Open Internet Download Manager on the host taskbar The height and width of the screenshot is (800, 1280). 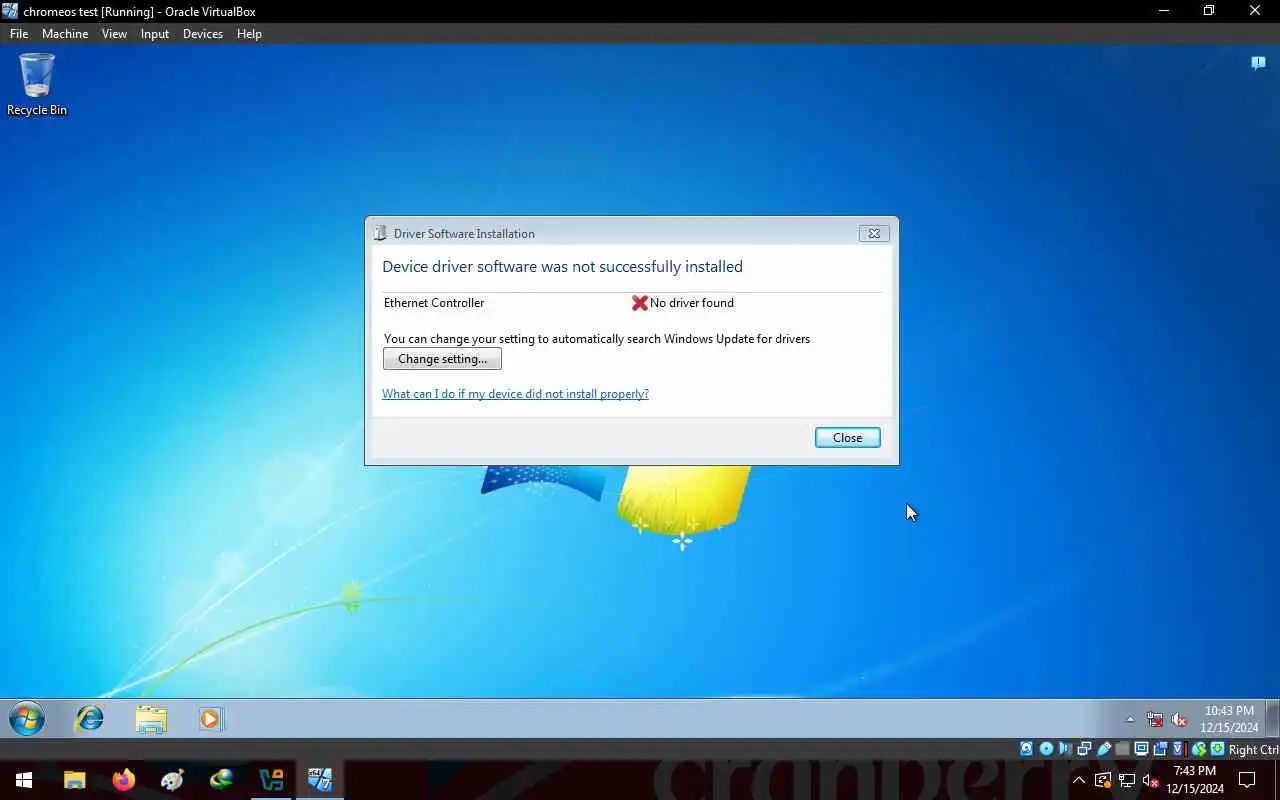(222, 780)
